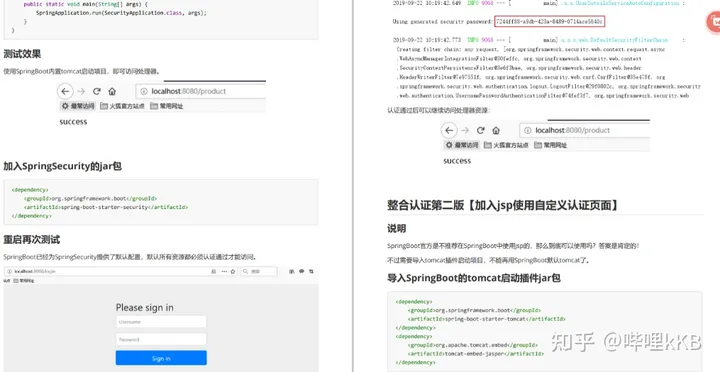Click site info icon in 测试效果 address bar
The width and height of the screenshot is (720, 372).
point(144,91)
